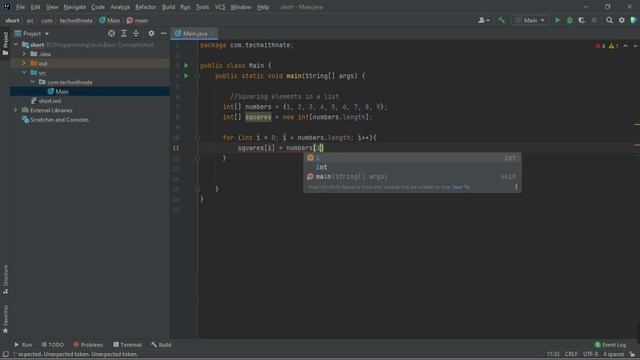Click main breadcrumb in navigation bar
Image resolution: width=640 pixels, height=360 pixels.
[x=137, y=20]
